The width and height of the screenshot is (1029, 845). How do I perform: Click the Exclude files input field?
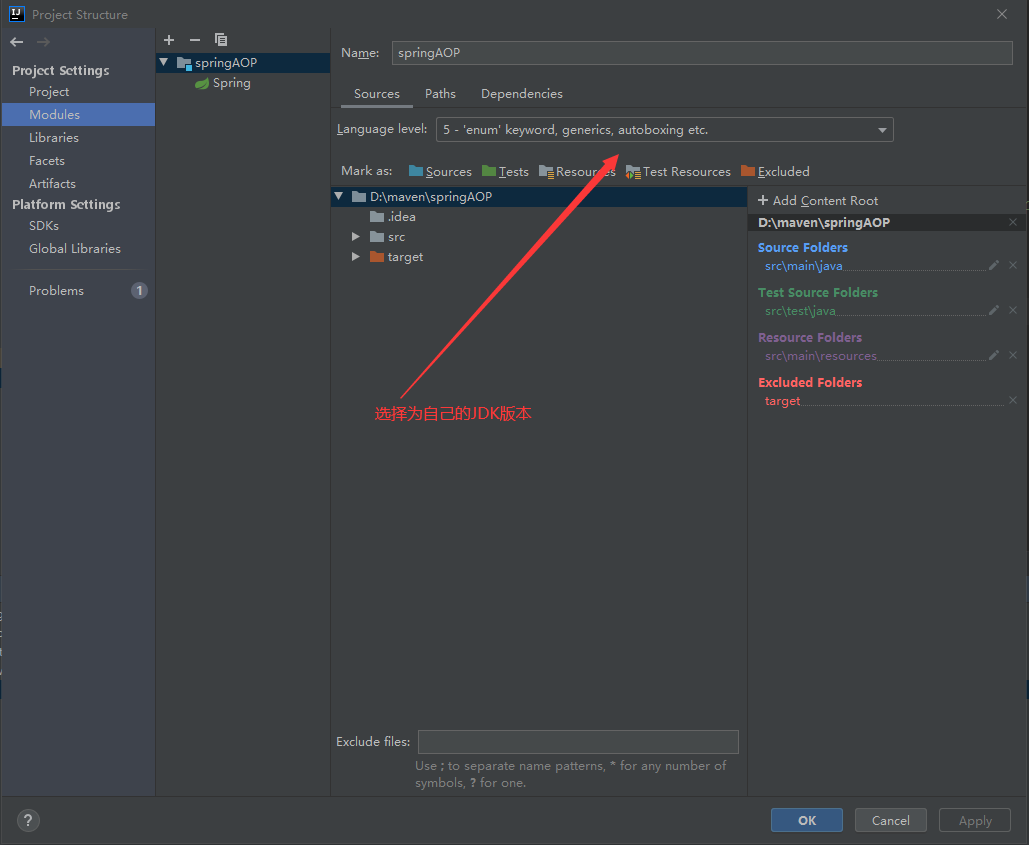tap(578, 742)
